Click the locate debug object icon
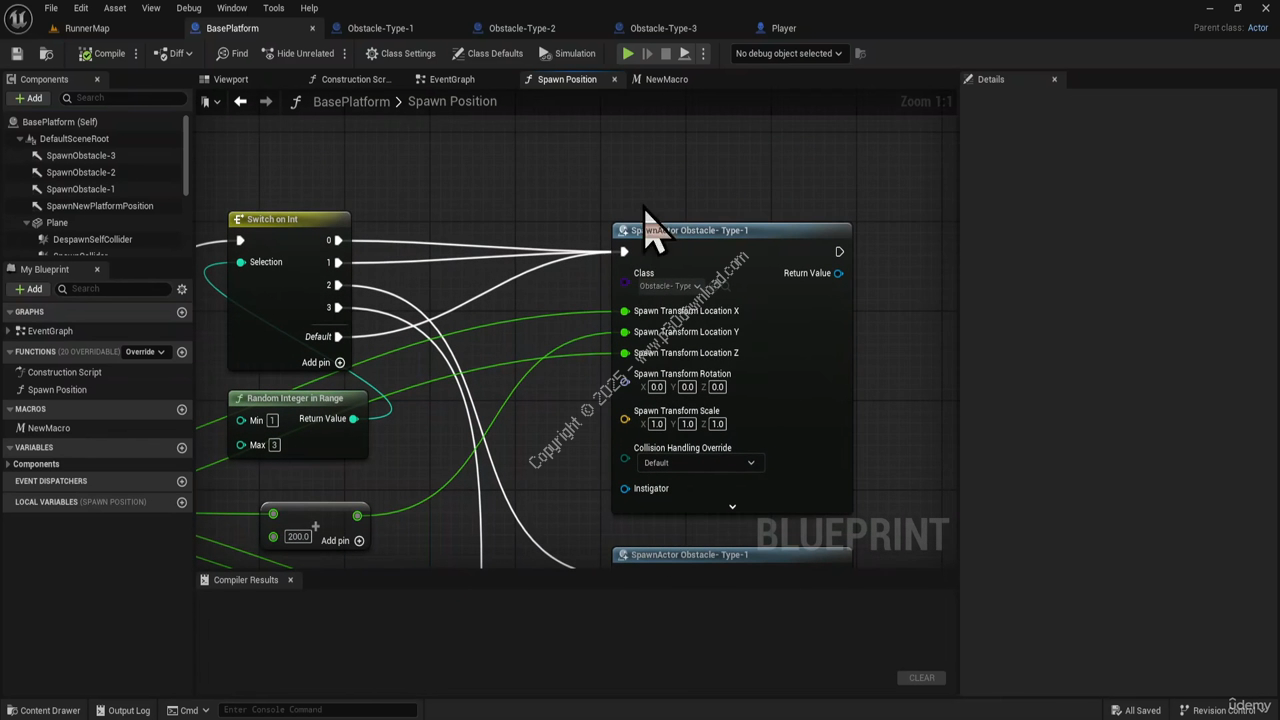 [x=861, y=53]
